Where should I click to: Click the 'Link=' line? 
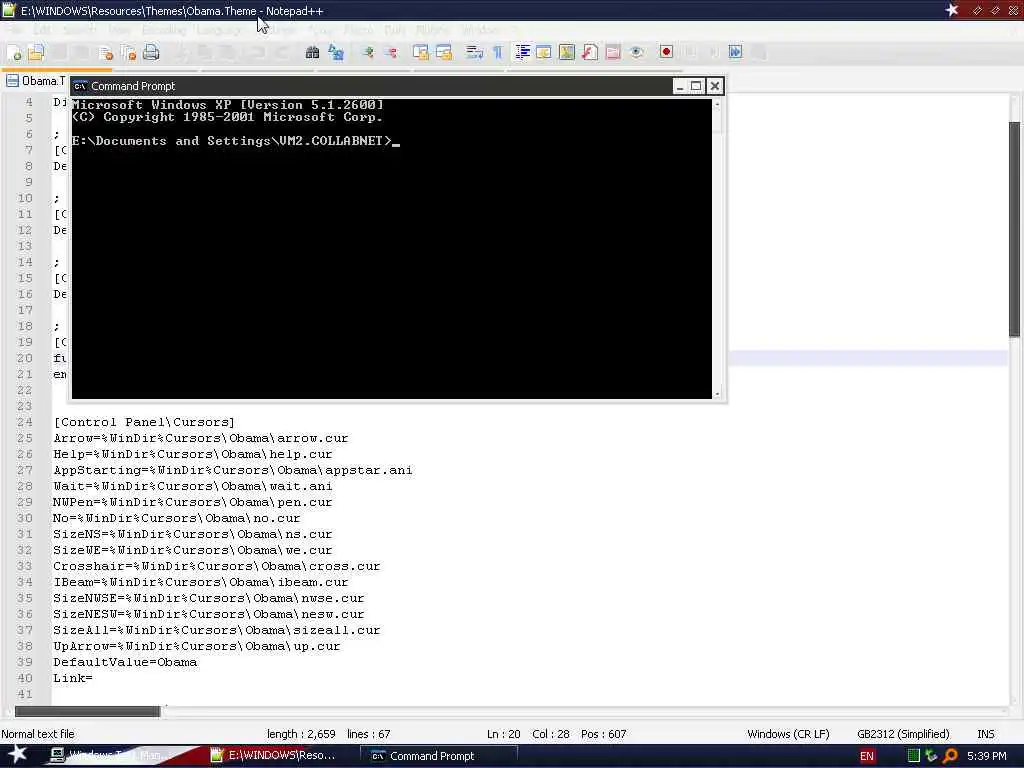[x=72, y=679]
